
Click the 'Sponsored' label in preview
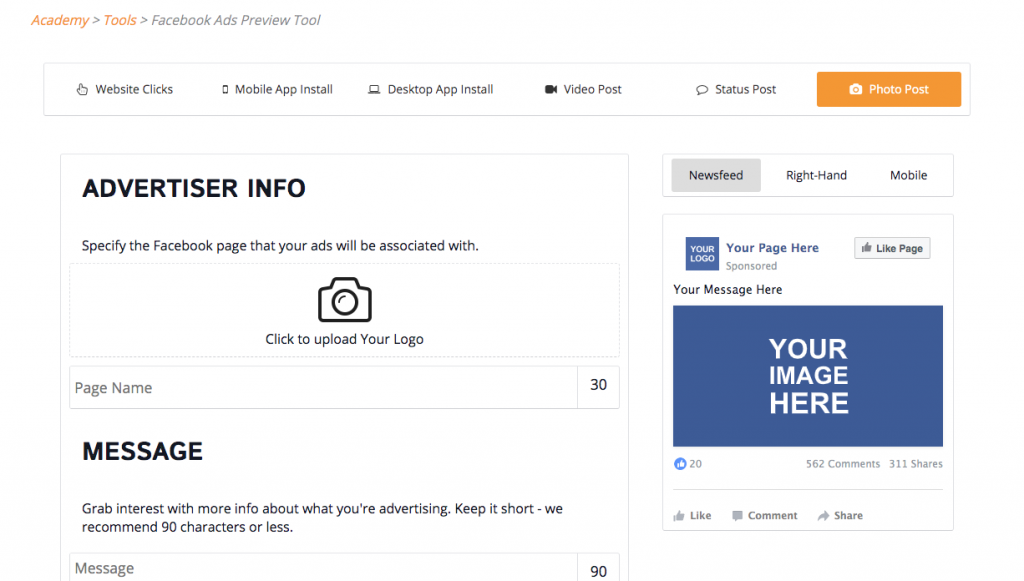[x=751, y=266]
